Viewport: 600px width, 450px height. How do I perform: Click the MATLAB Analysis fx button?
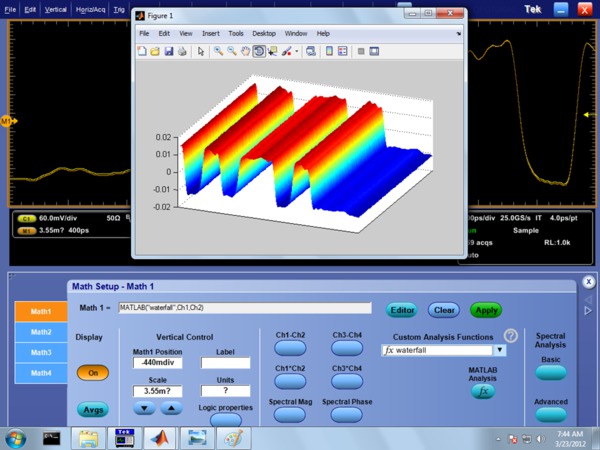(x=483, y=392)
